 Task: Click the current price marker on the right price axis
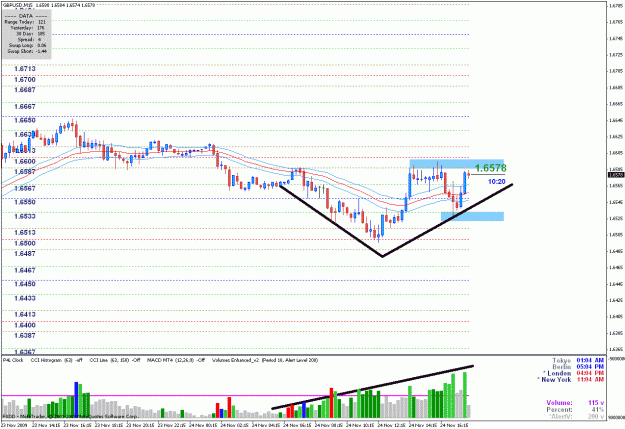pos(616,175)
